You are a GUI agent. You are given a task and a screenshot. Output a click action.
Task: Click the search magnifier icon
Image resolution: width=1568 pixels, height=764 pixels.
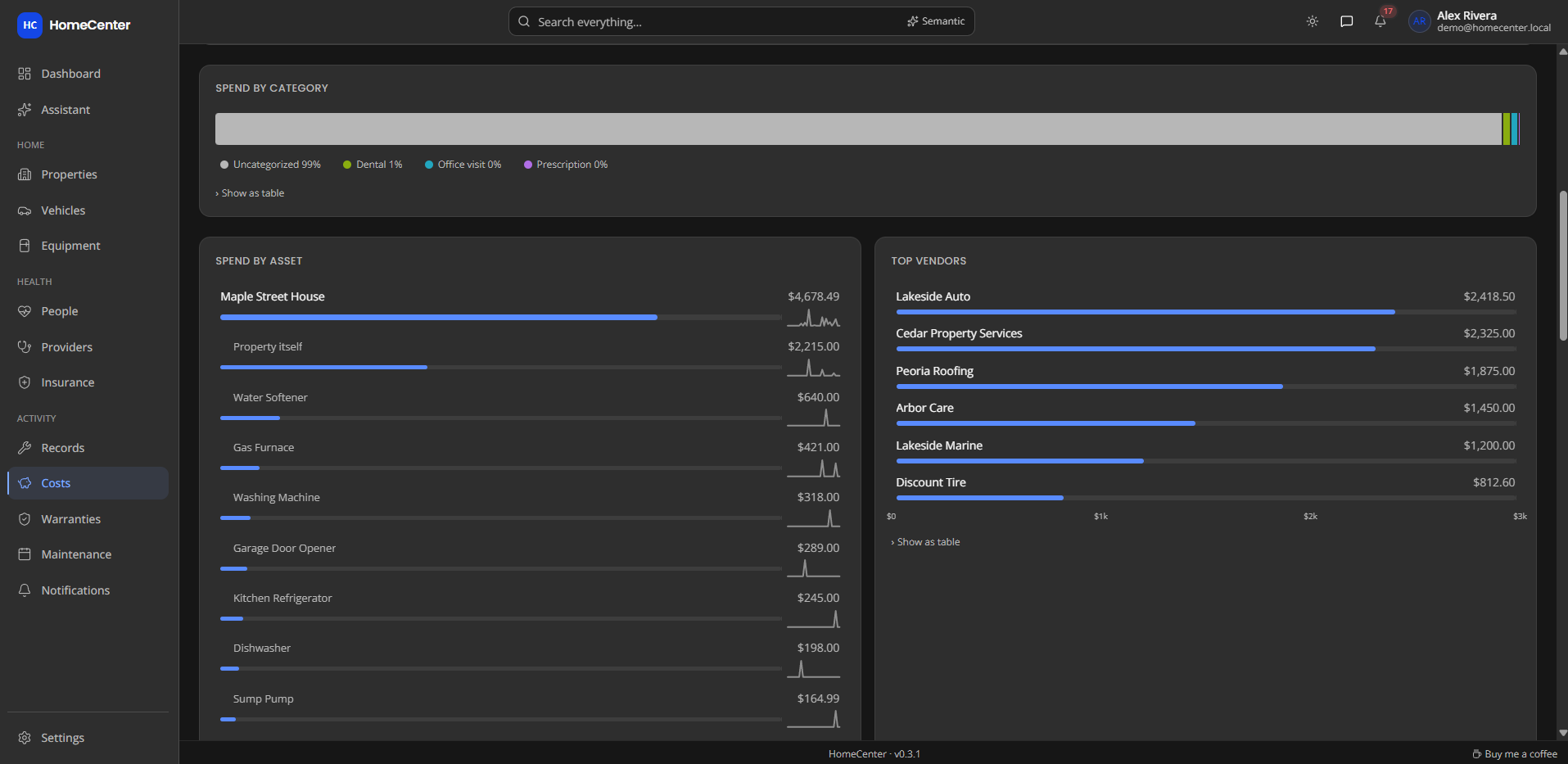[x=524, y=21]
